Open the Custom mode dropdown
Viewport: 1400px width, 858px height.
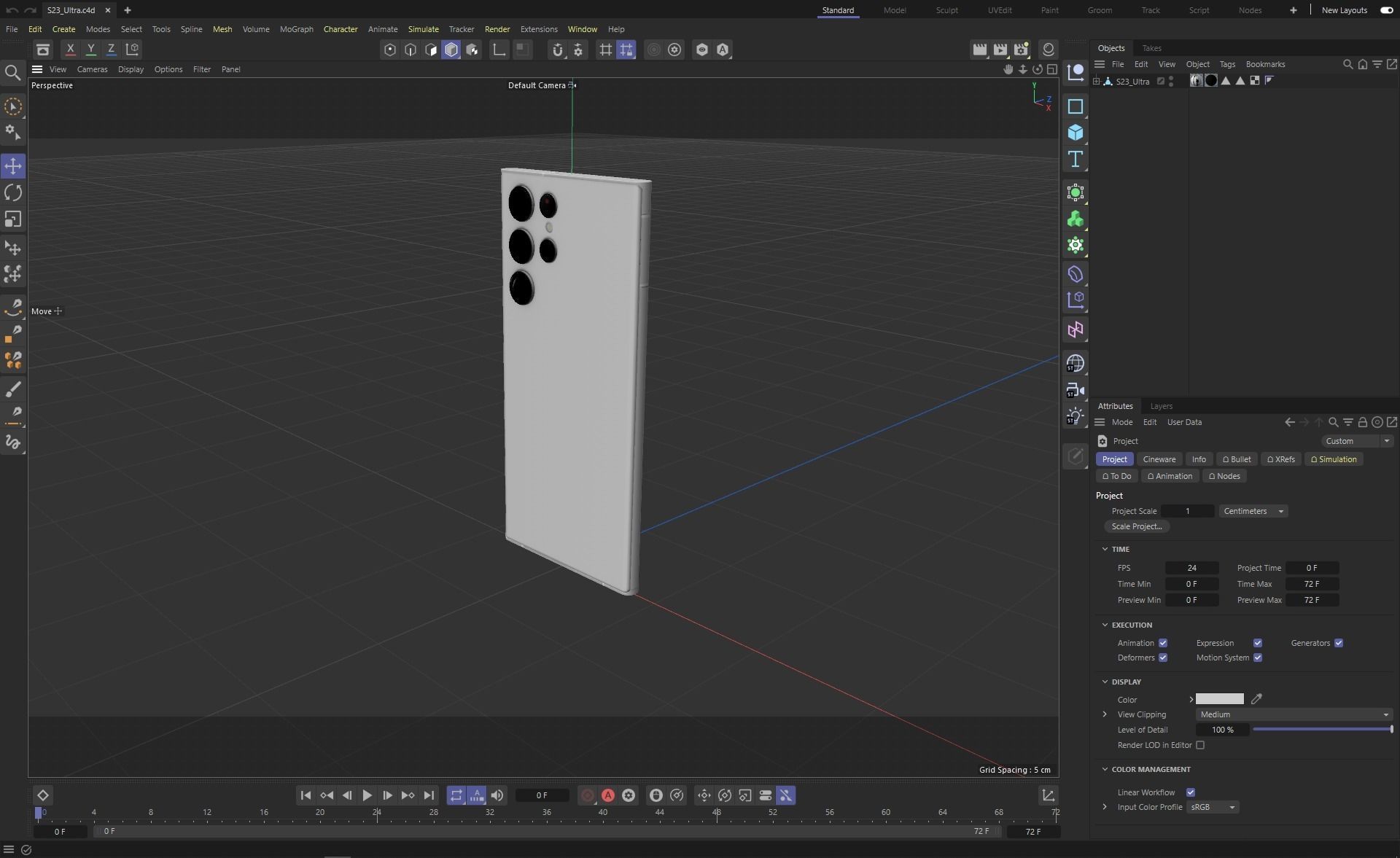[x=1356, y=441]
